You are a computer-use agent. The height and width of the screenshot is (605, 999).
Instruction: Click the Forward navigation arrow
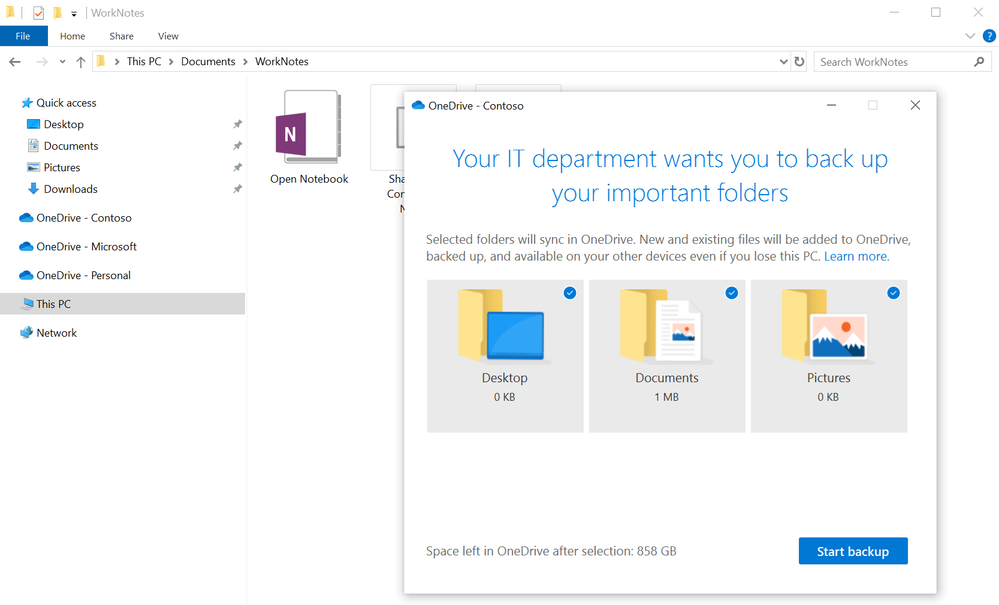[x=41, y=62]
